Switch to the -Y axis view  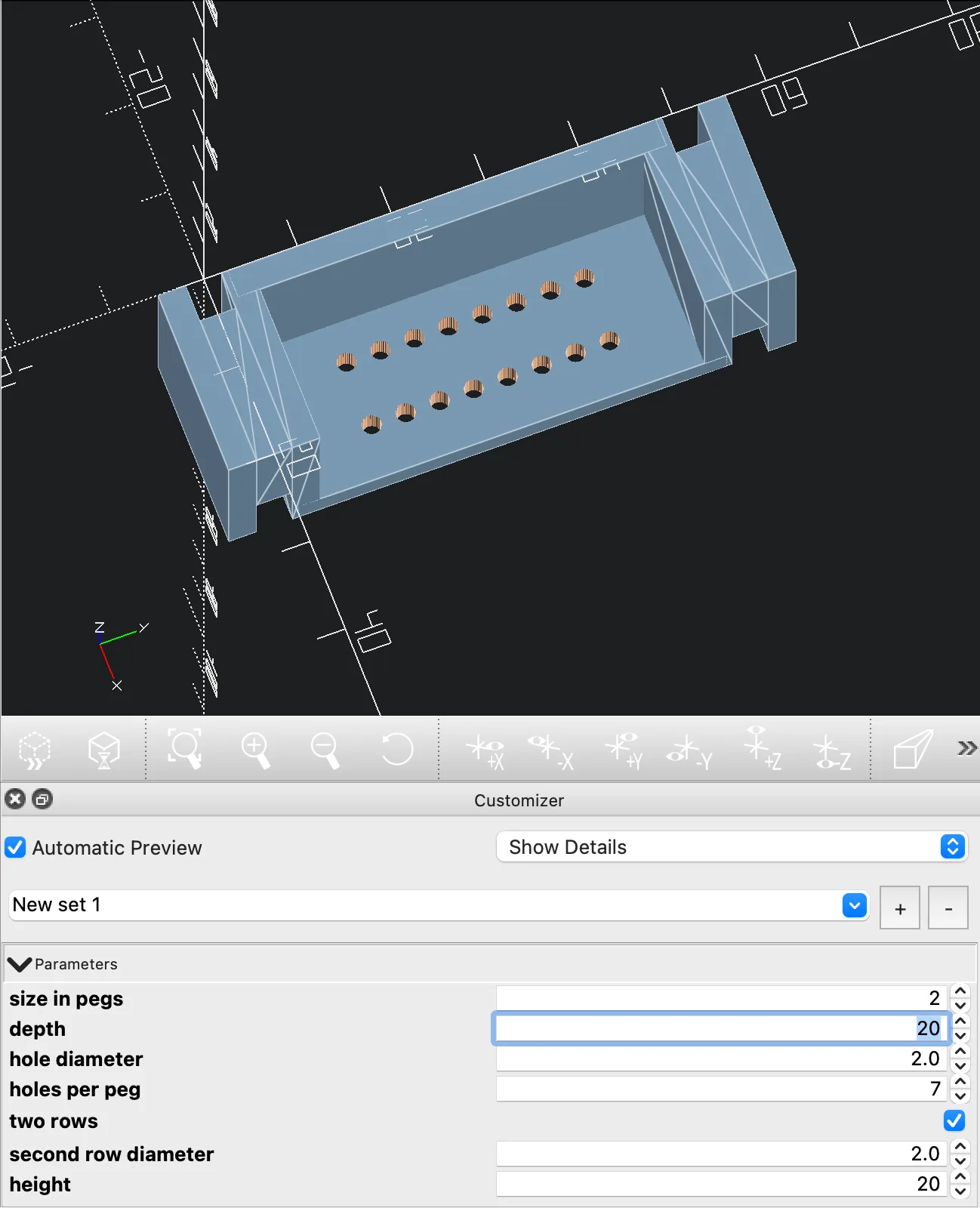[x=689, y=751]
